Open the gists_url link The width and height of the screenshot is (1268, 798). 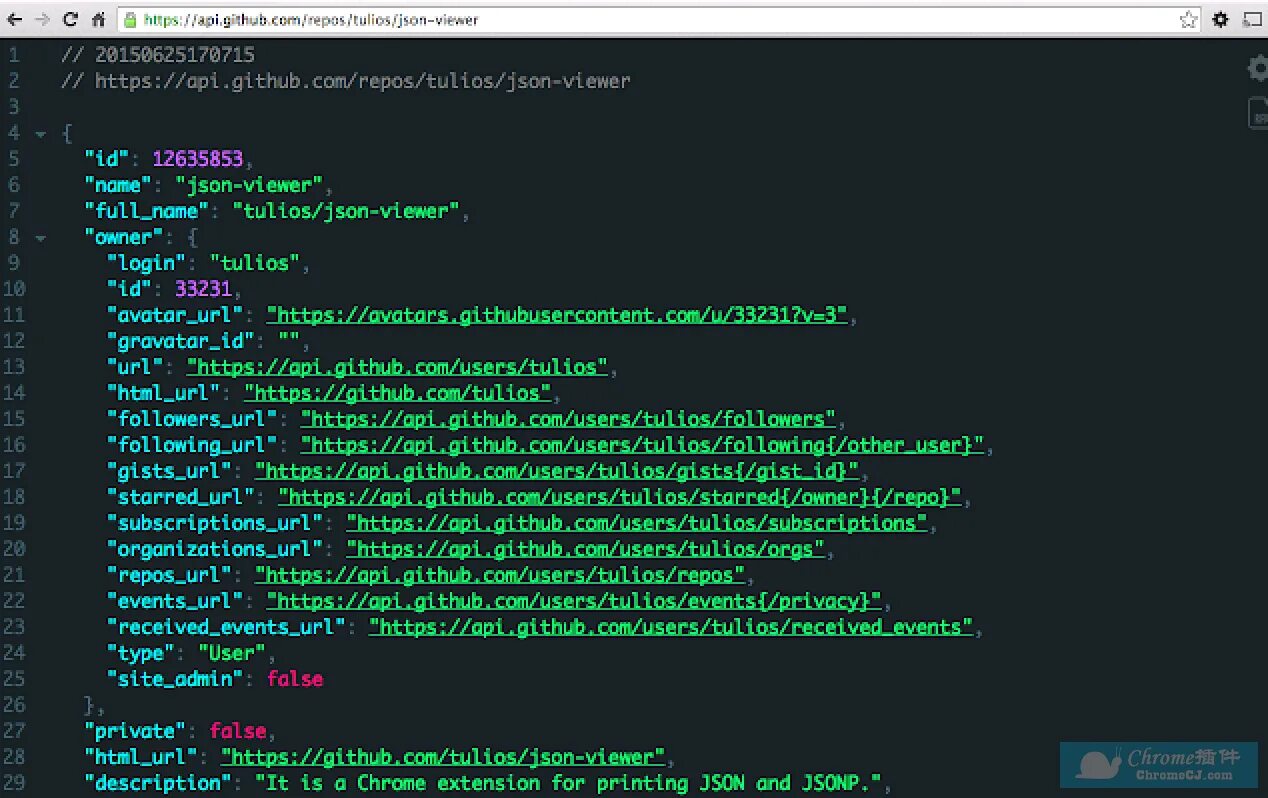(x=557, y=471)
